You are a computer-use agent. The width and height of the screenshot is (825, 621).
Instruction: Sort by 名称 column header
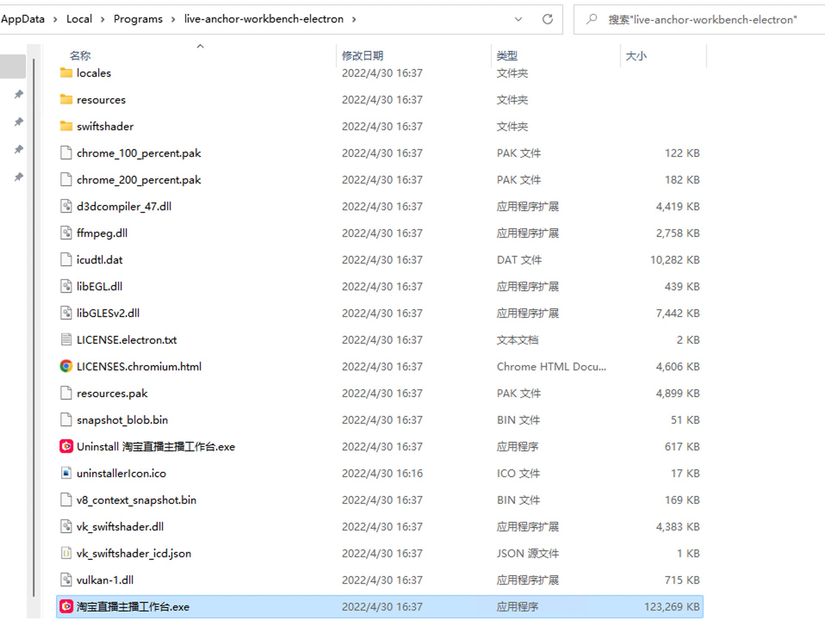tap(80, 56)
